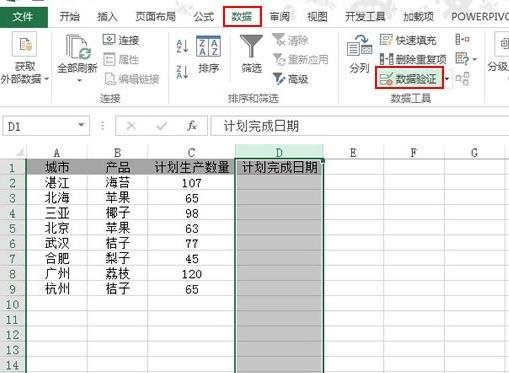Click the Clear filter command
Image resolution: width=509 pixels, height=373 pixels.
click(290, 40)
